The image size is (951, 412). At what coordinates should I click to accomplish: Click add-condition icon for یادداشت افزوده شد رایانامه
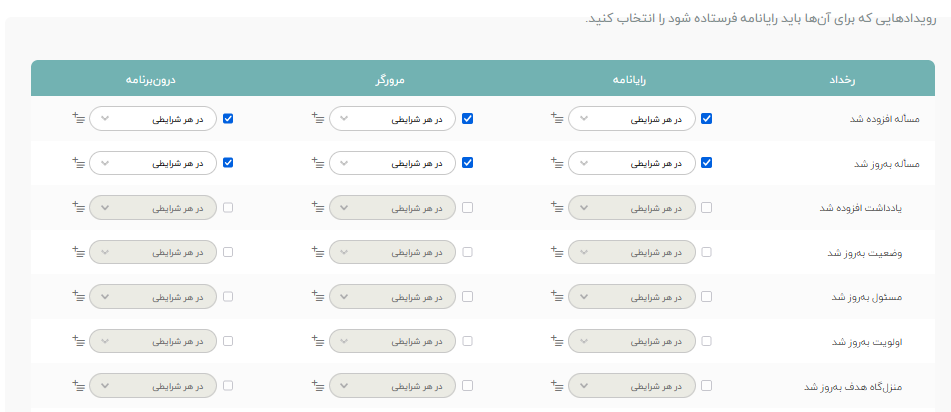pos(556,208)
